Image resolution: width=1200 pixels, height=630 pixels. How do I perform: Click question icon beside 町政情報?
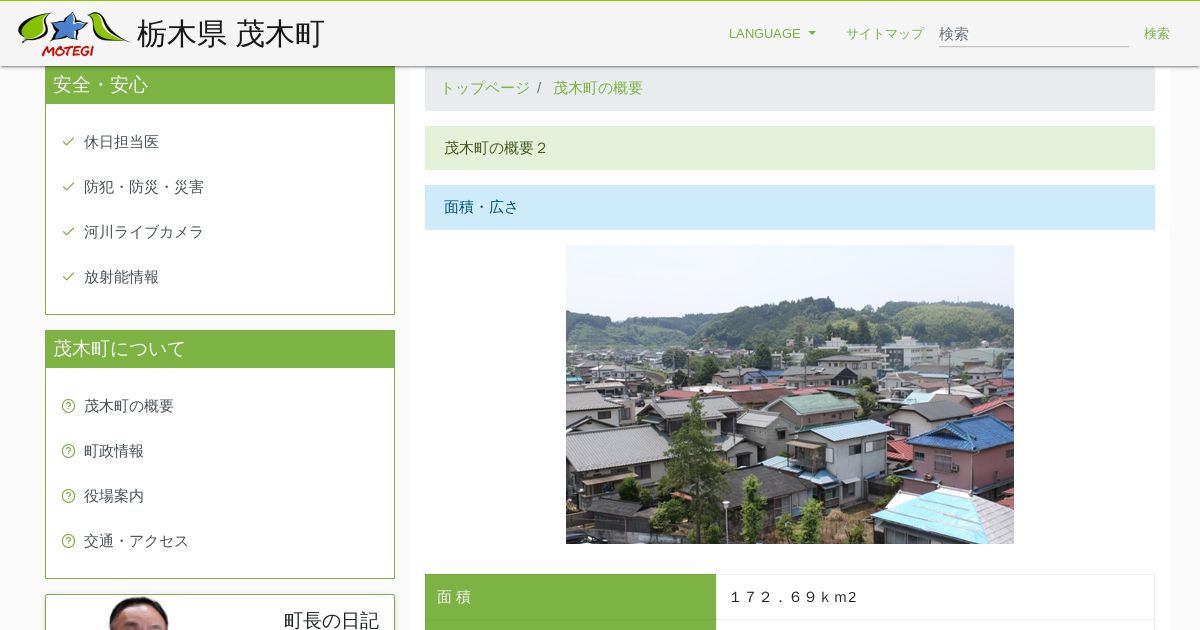68,451
